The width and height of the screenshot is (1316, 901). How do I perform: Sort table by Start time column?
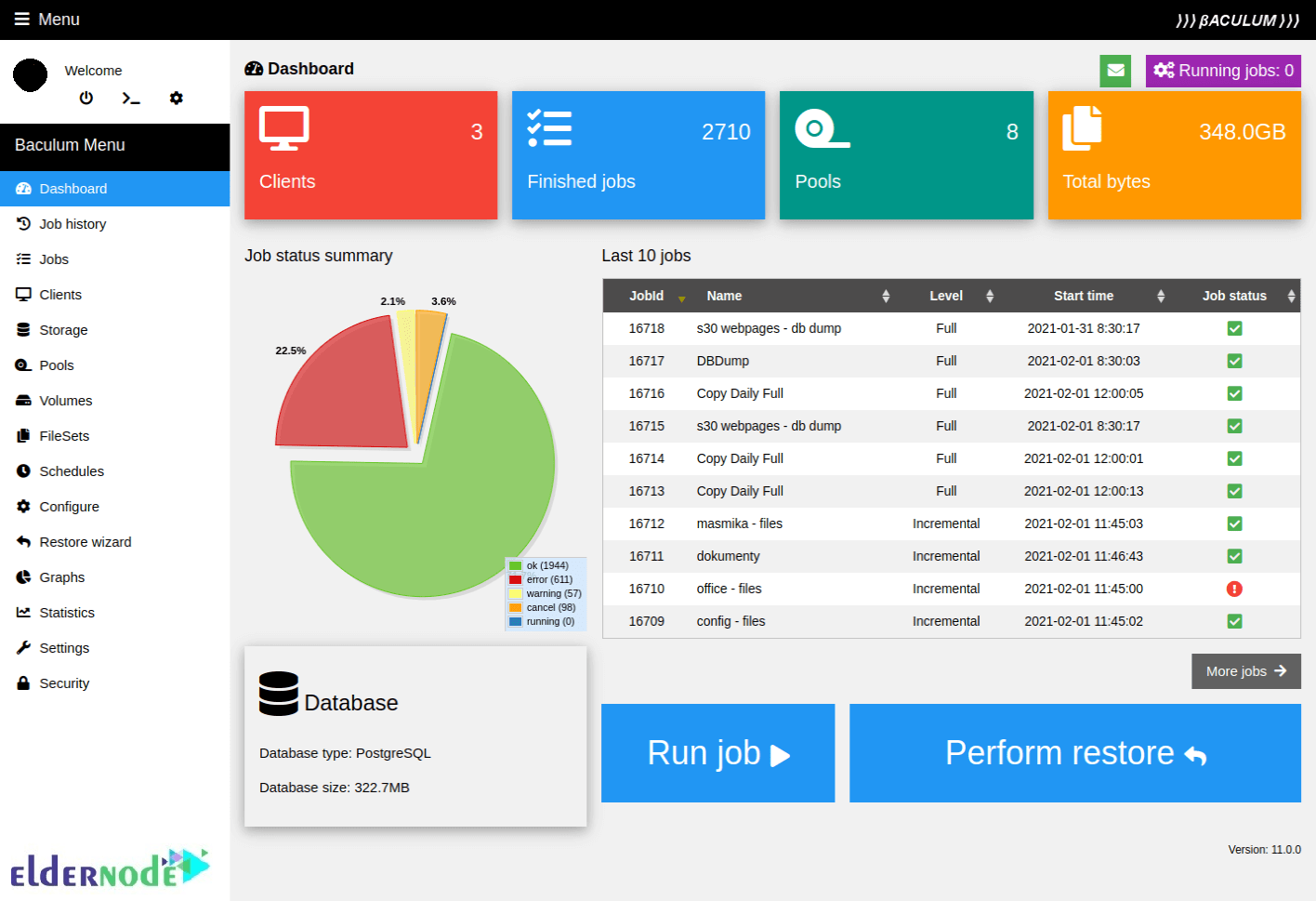[1084, 296]
